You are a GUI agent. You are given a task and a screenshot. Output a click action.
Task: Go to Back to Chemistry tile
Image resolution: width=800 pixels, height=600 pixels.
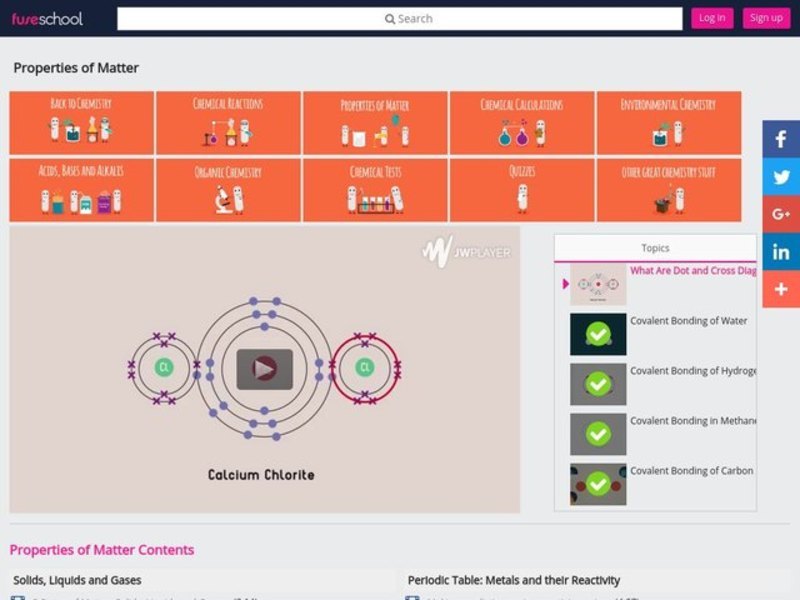click(81, 123)
